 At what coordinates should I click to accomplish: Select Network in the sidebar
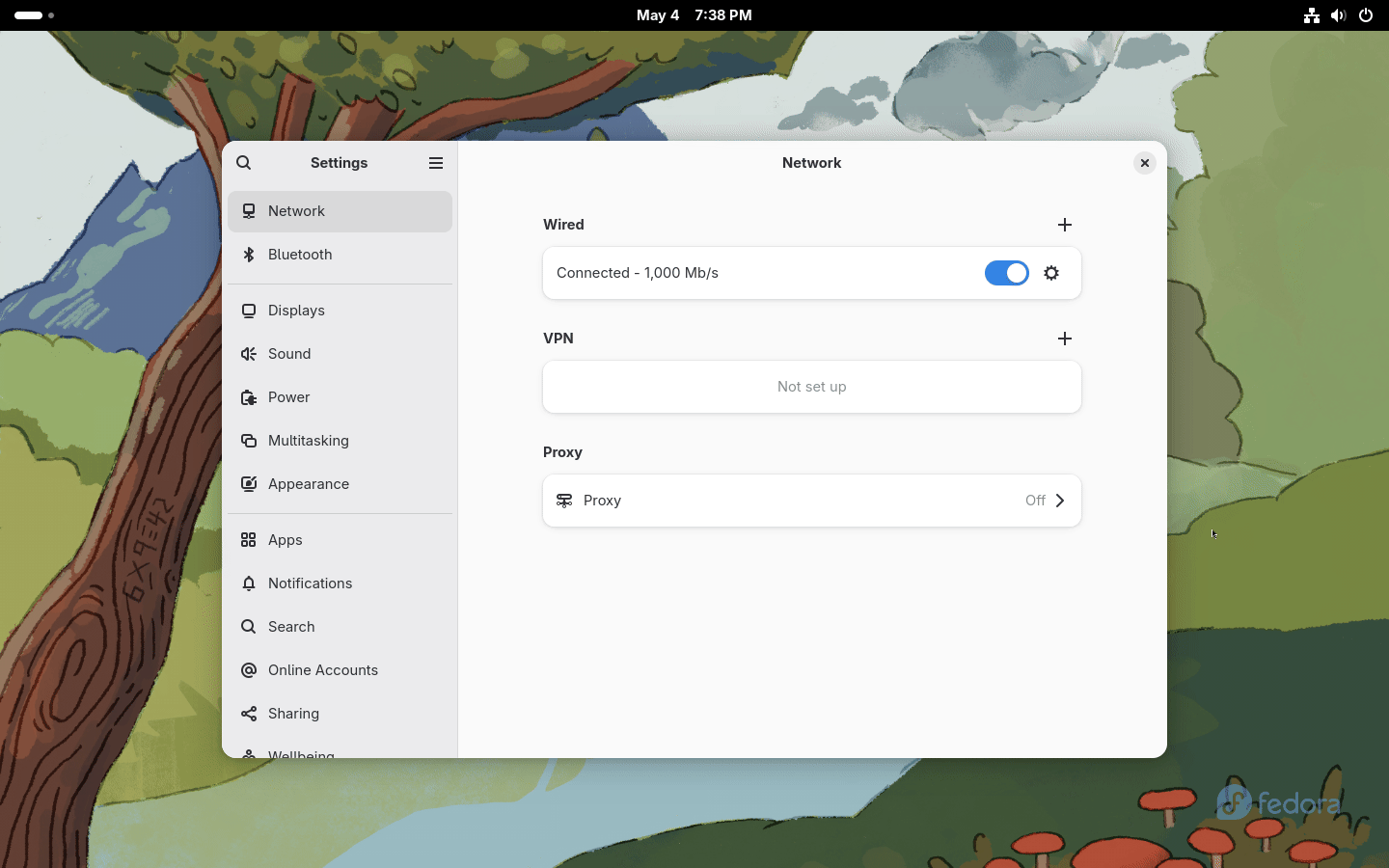340,211
